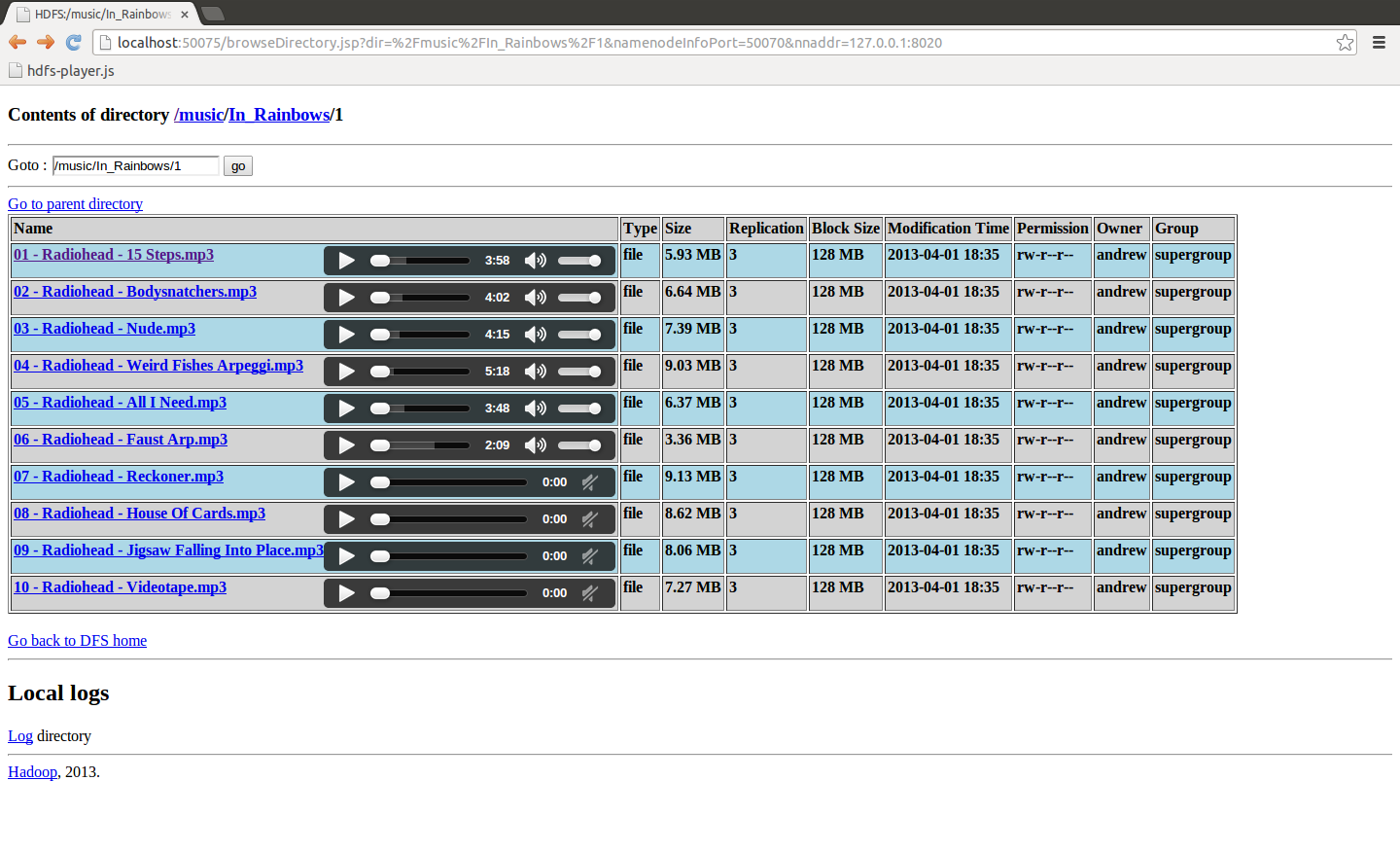1400x852 pixels.
Task: Open 05 - Radiohead - All I Need.mp3 link
Action: click(x=120, y=403)
